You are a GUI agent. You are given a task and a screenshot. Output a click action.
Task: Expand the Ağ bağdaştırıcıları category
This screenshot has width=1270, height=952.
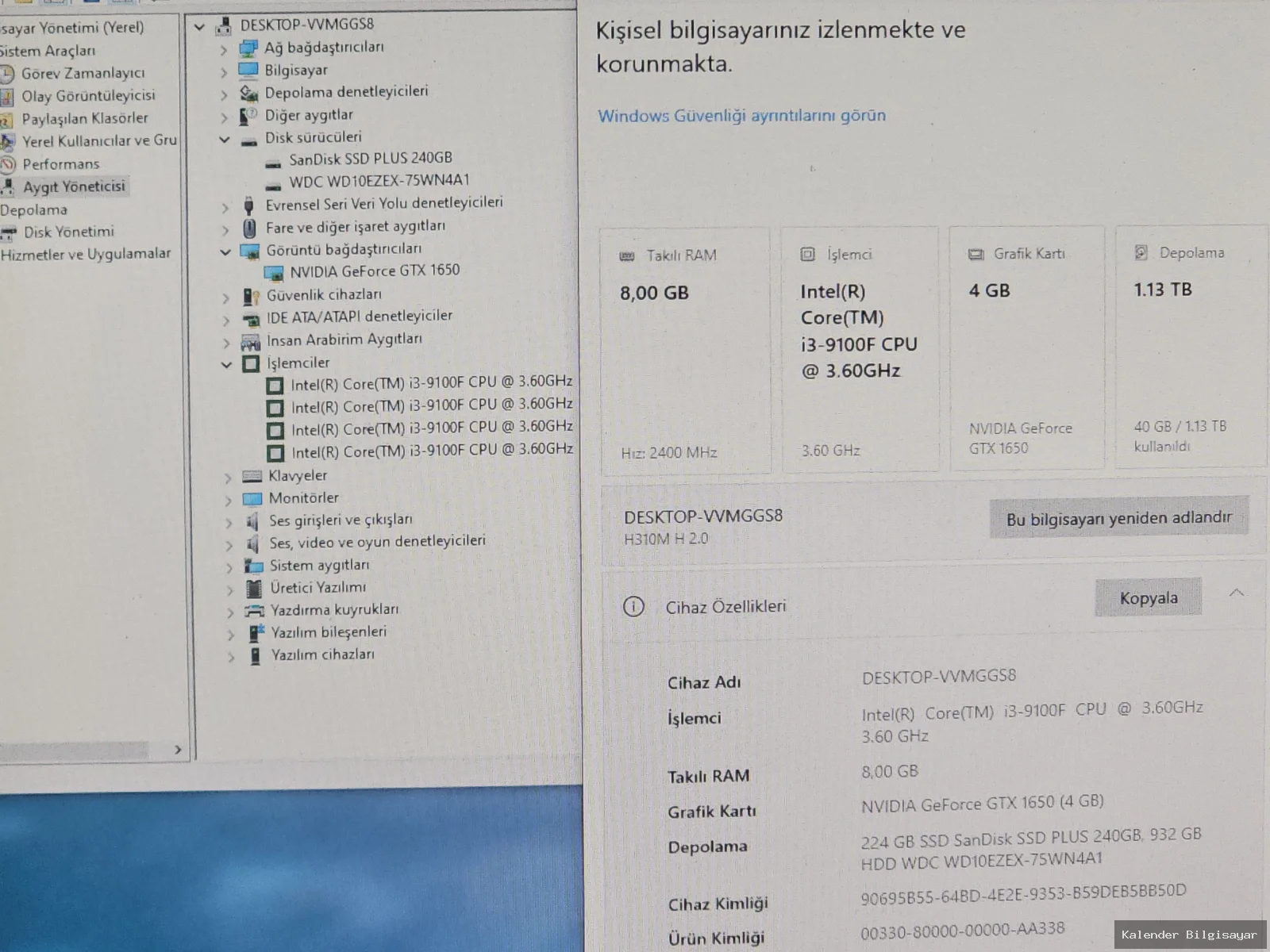pyautogui.click(x=224, y=50)
